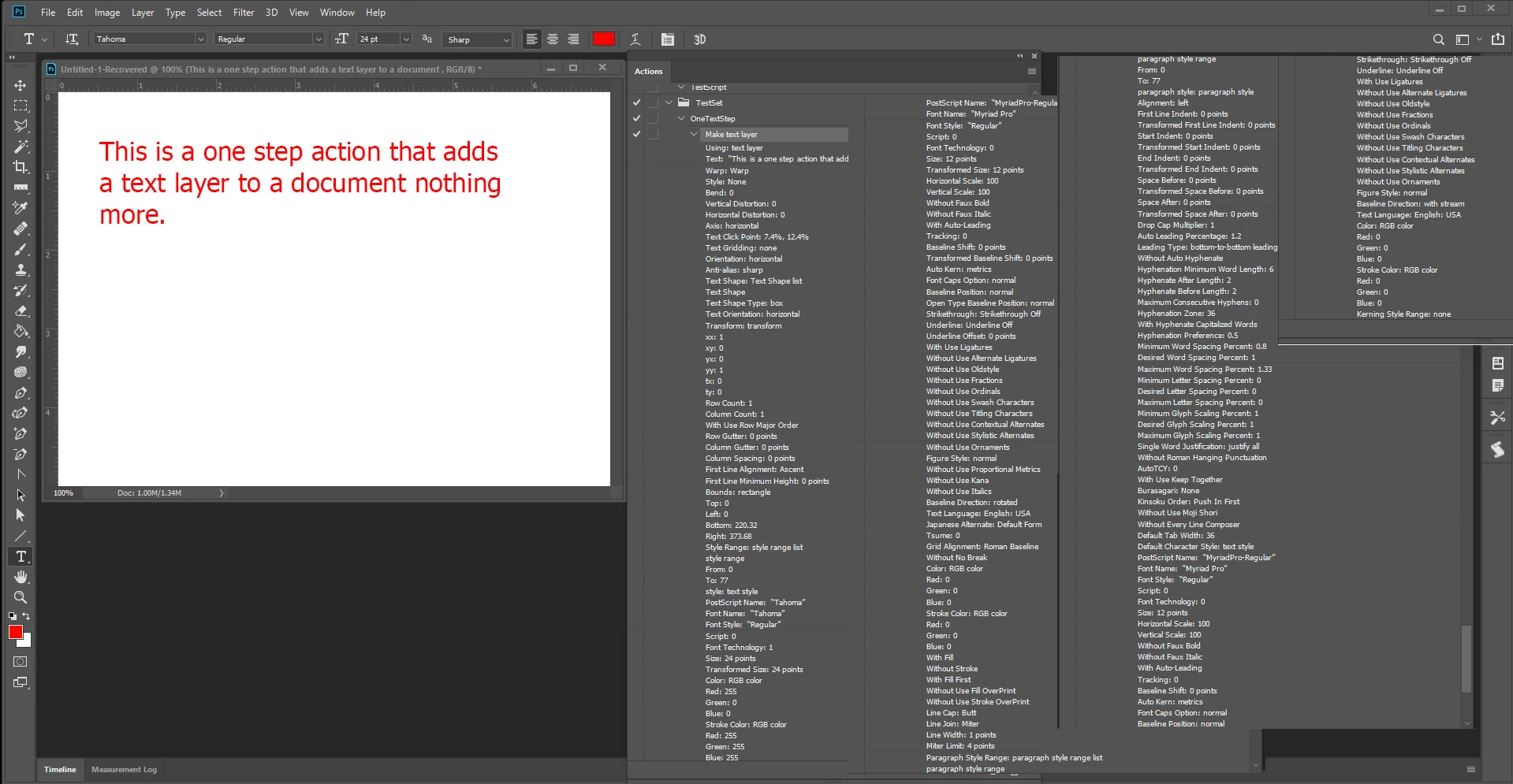
Task: Select the Line tool
Action: point(20,536)
